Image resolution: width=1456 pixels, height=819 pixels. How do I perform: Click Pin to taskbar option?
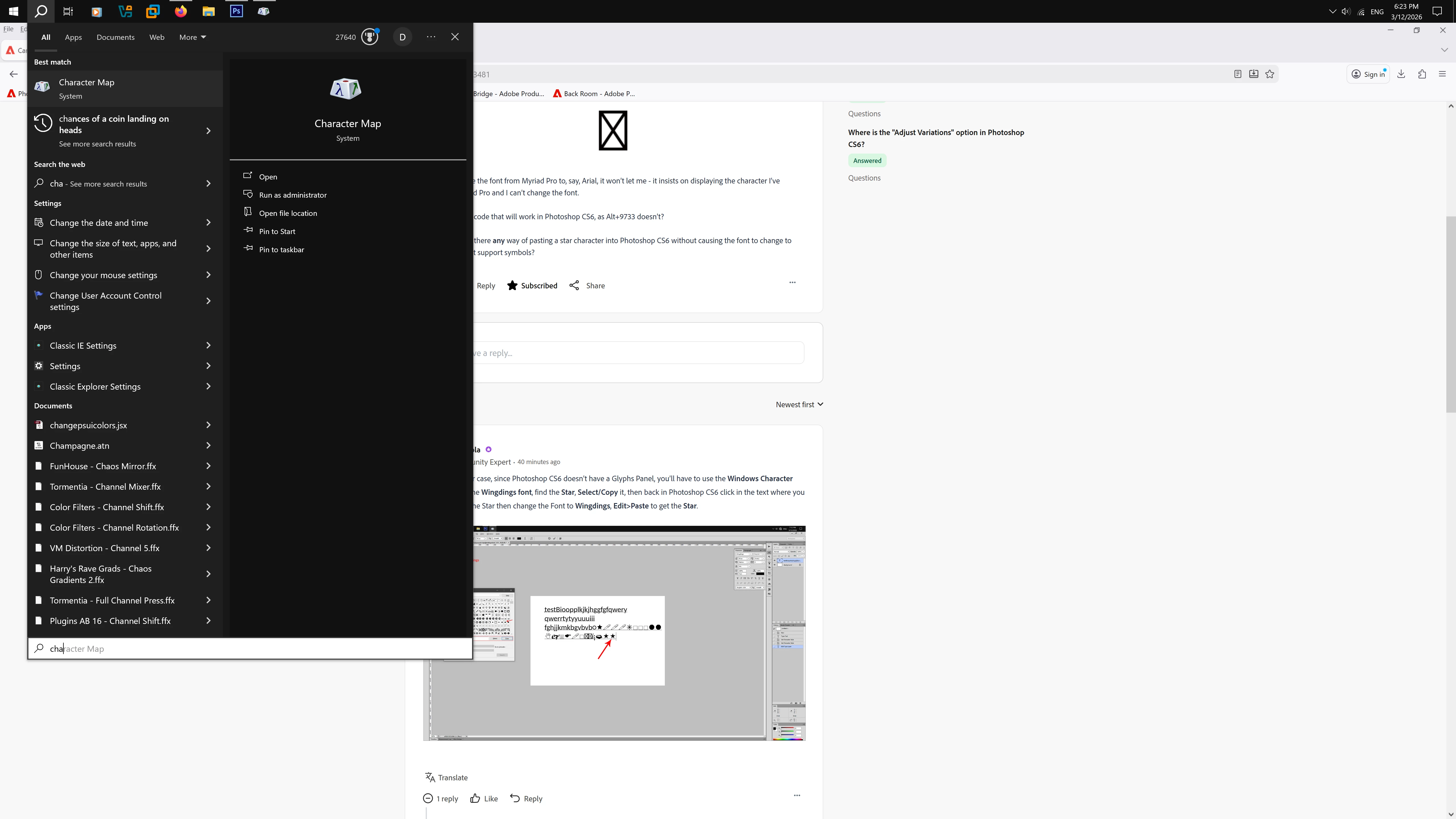coord(281,249)
